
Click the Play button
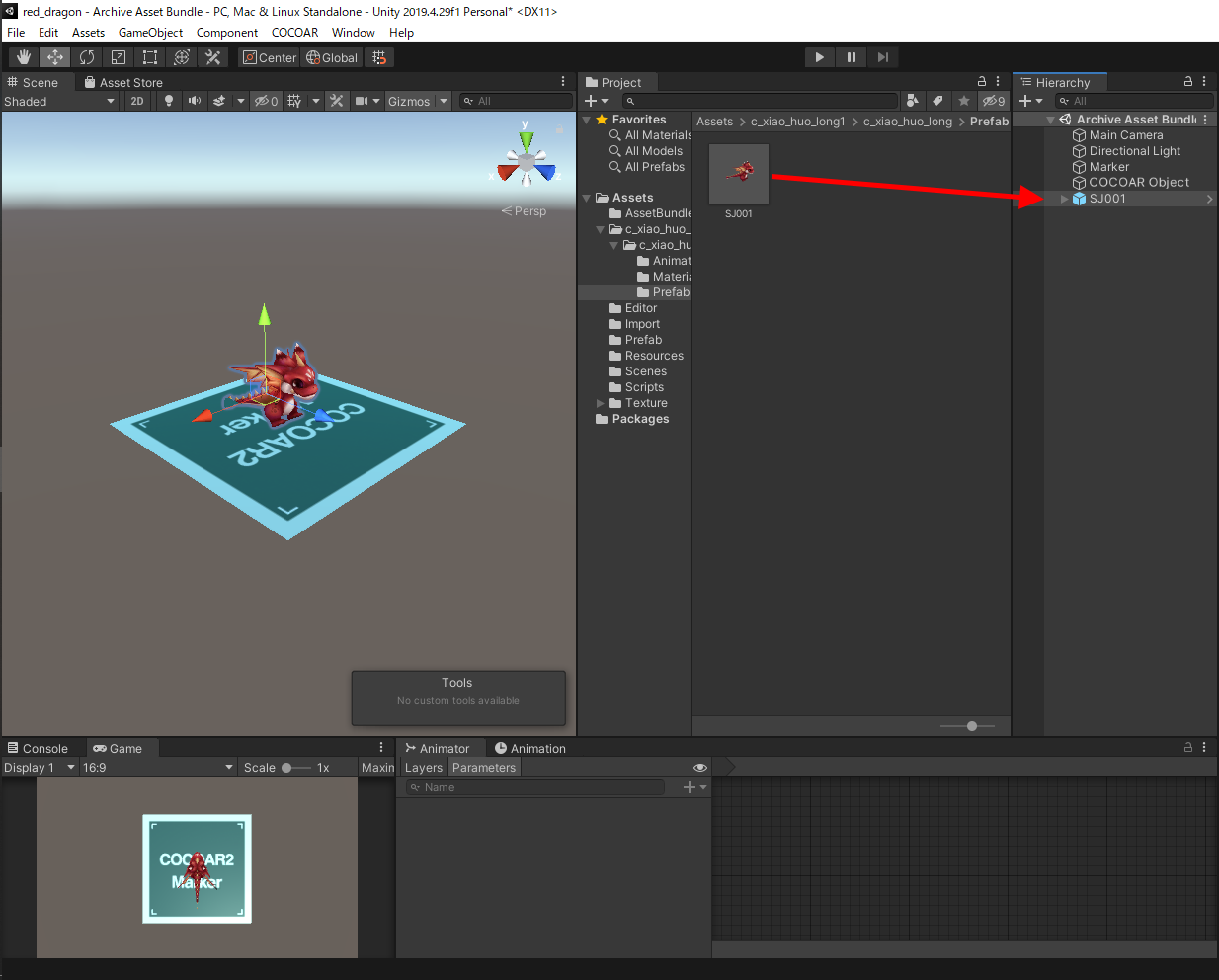click(x=819, y=57)
